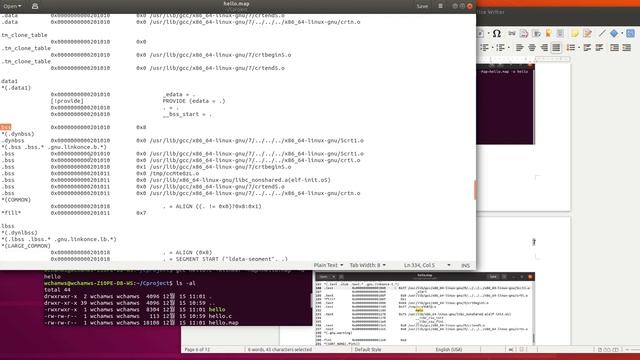Align text left in Writer
Screen dimensions: 640x360
520,47
